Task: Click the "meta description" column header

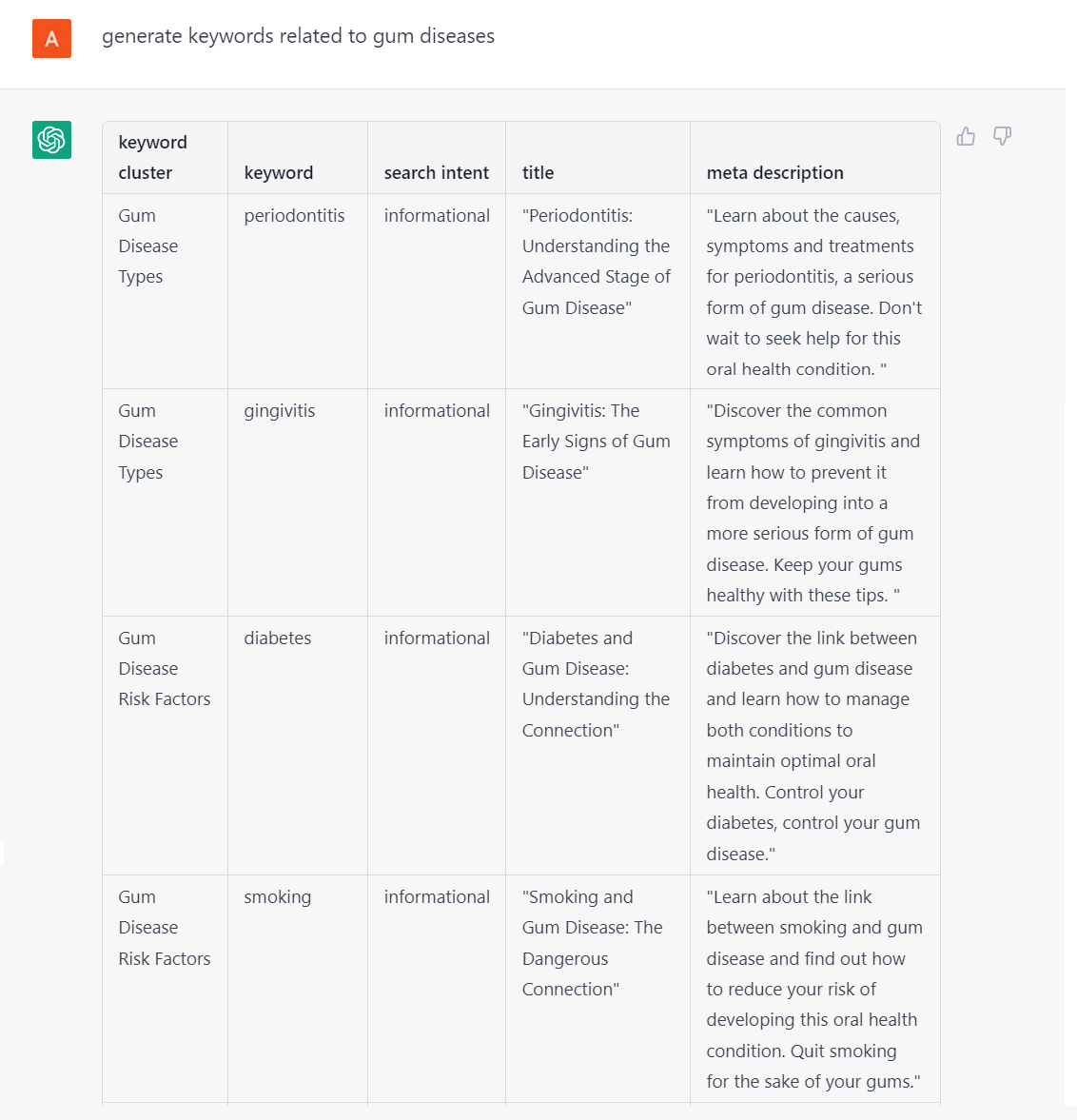Action: (x=774, y=173)
